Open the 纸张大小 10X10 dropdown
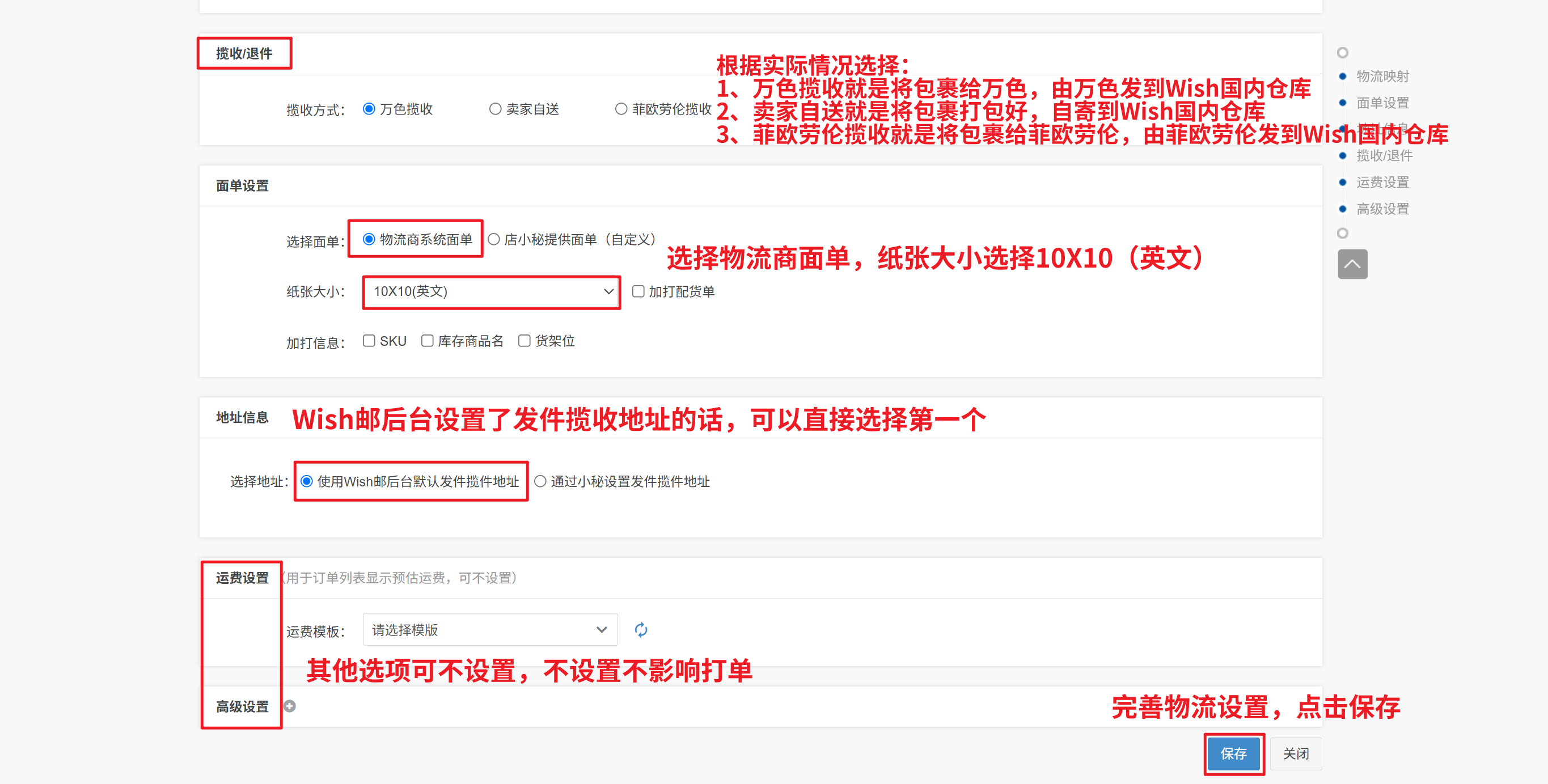 [492, 292]
